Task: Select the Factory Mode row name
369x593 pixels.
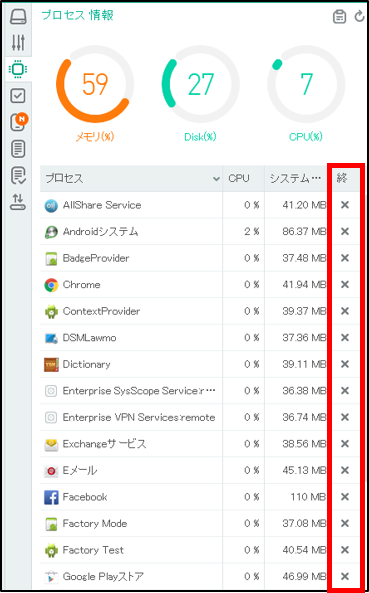Action: tap(95, 523)
